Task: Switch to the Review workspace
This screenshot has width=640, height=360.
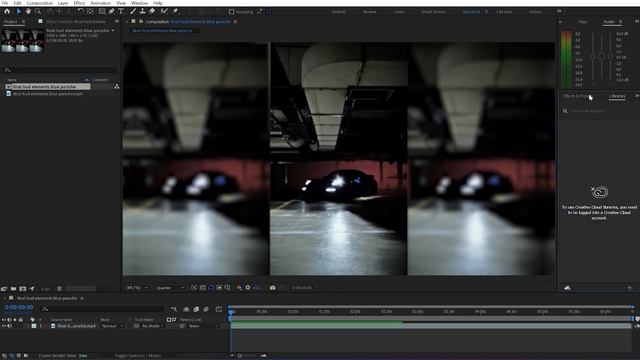Action: pos(369,11)
